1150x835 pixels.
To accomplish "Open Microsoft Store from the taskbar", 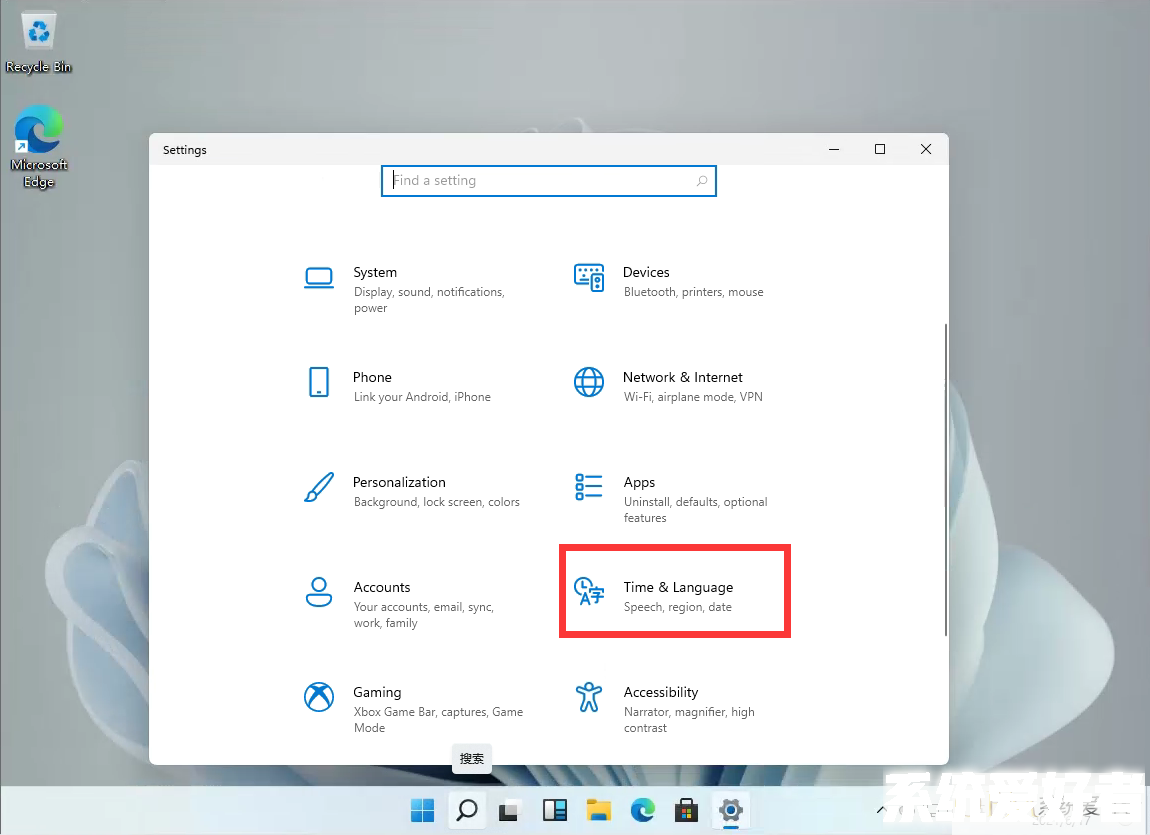I will (686, 810).
